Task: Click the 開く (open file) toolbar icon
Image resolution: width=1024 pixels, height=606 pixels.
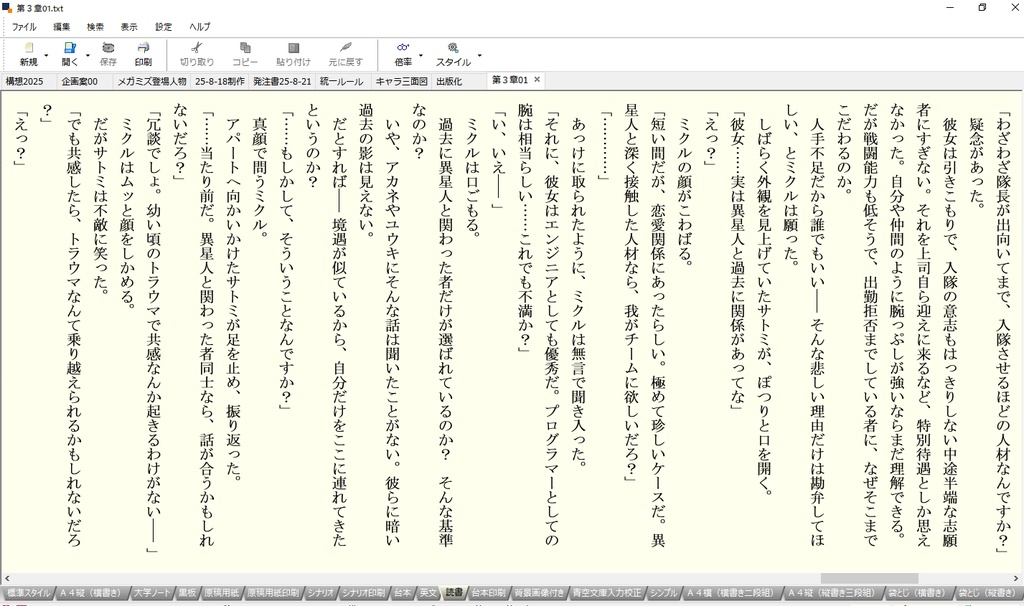Action: [70, 48]
